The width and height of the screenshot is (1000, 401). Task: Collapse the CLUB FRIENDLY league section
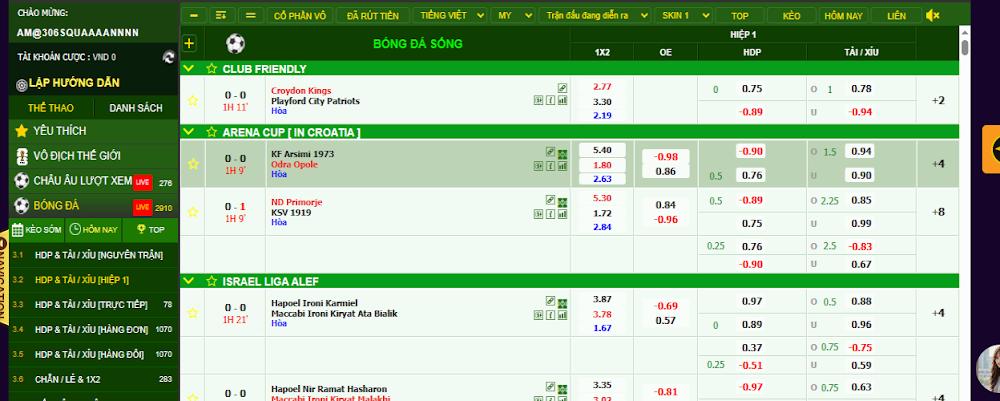pyautogui.click(x=189, y=68)
